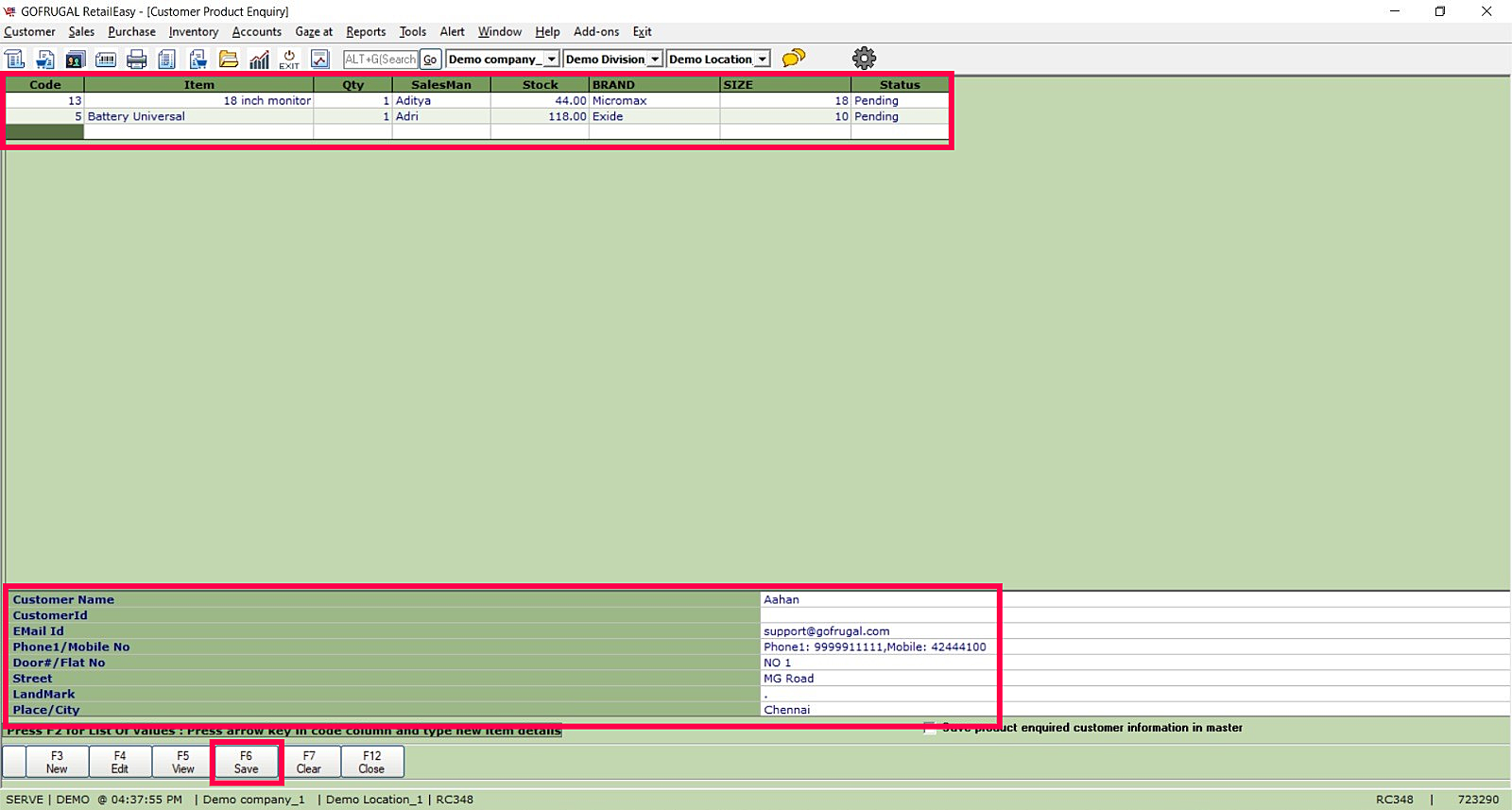Screen dimensions: 1512x810
Task: Open the yellow folder toolbar icon
Action: point(229,59)
